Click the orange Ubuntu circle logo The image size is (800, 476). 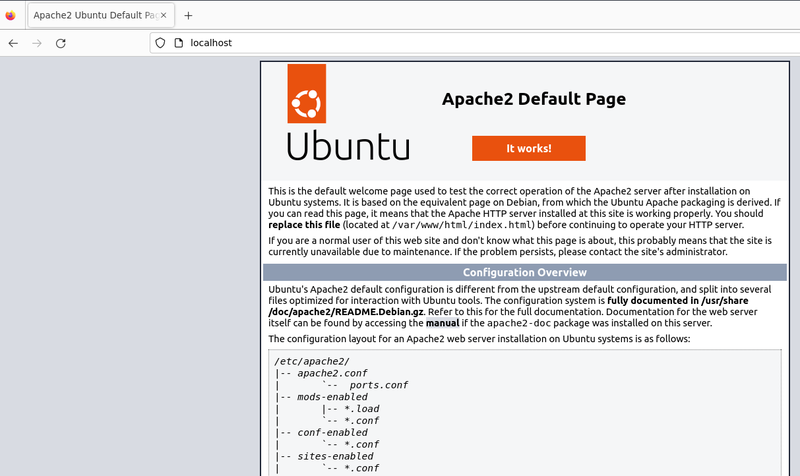point(307,101)
